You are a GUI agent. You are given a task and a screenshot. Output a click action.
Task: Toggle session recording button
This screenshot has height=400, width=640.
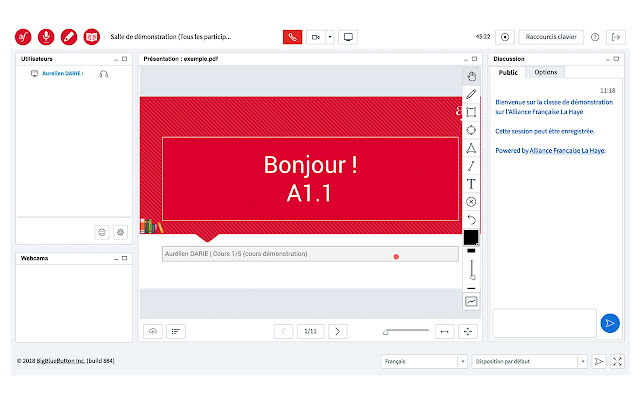(505, 37)
